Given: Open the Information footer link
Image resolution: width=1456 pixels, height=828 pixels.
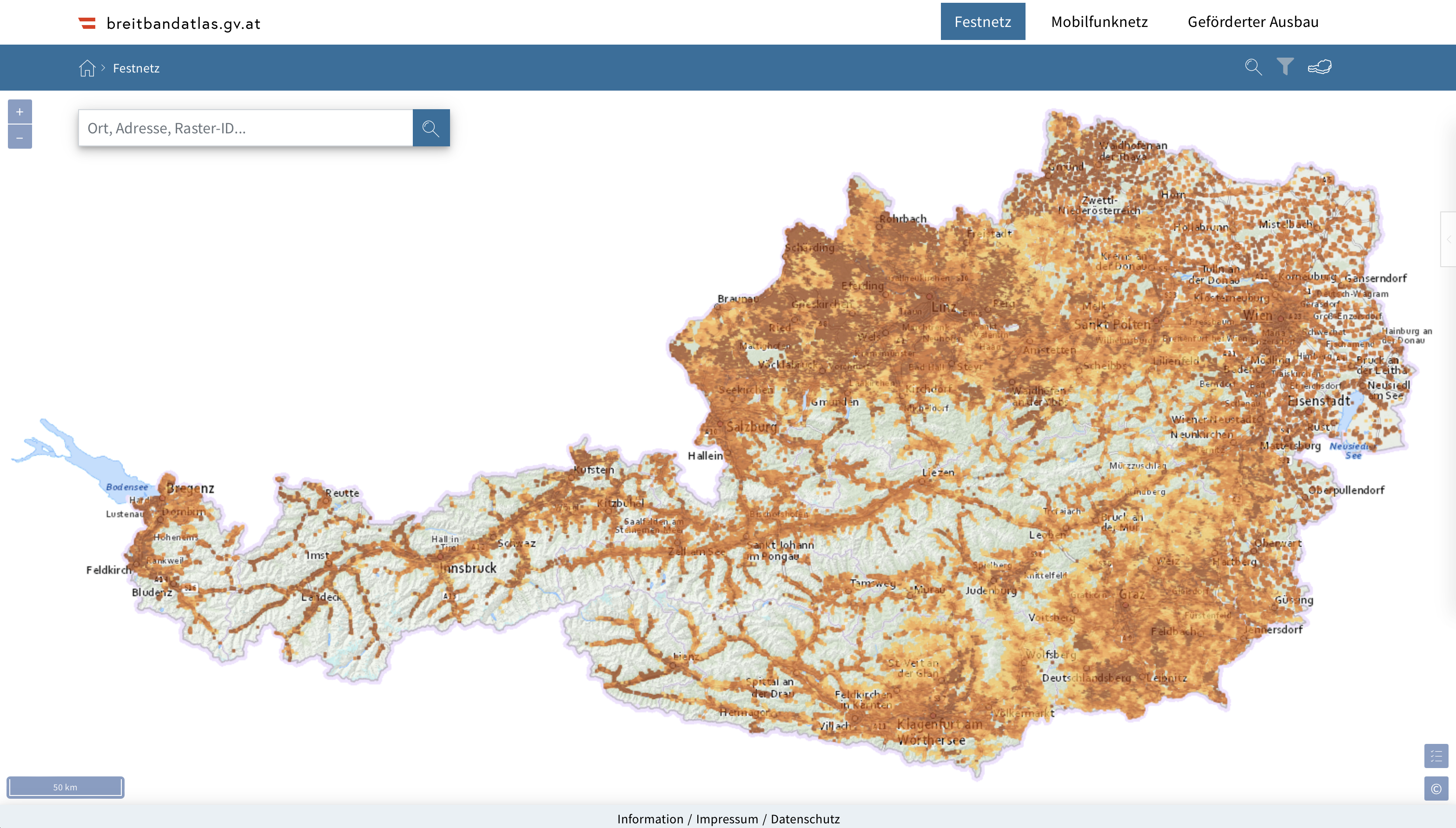Looking at the screenshot, I should tap(650, 819).
